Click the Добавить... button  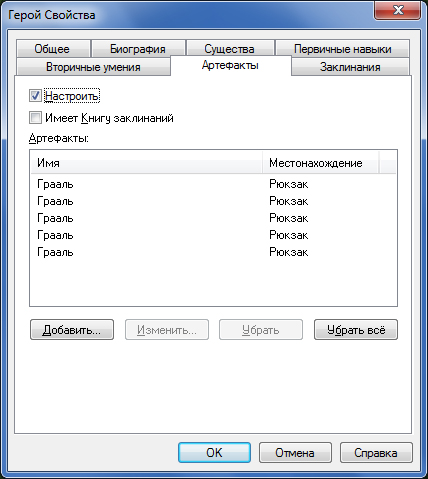(72, 330)
